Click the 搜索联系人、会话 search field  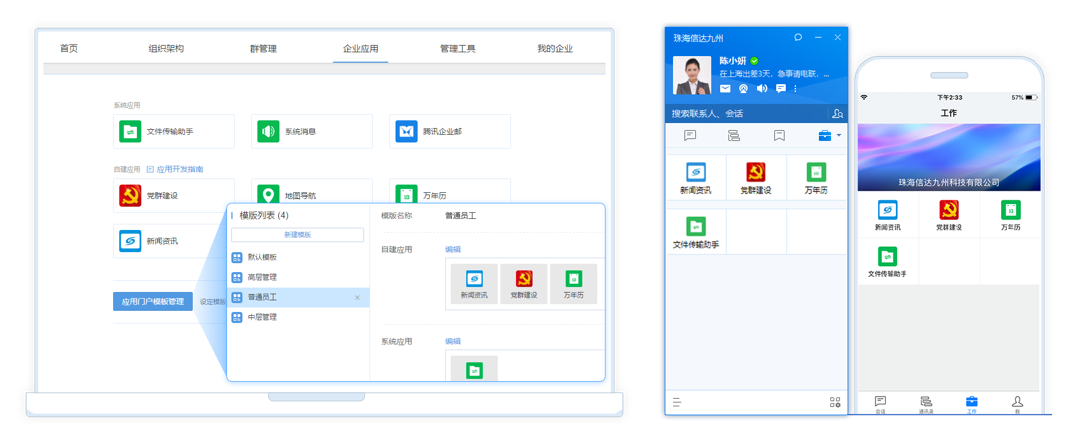click(x=745, y=114)
